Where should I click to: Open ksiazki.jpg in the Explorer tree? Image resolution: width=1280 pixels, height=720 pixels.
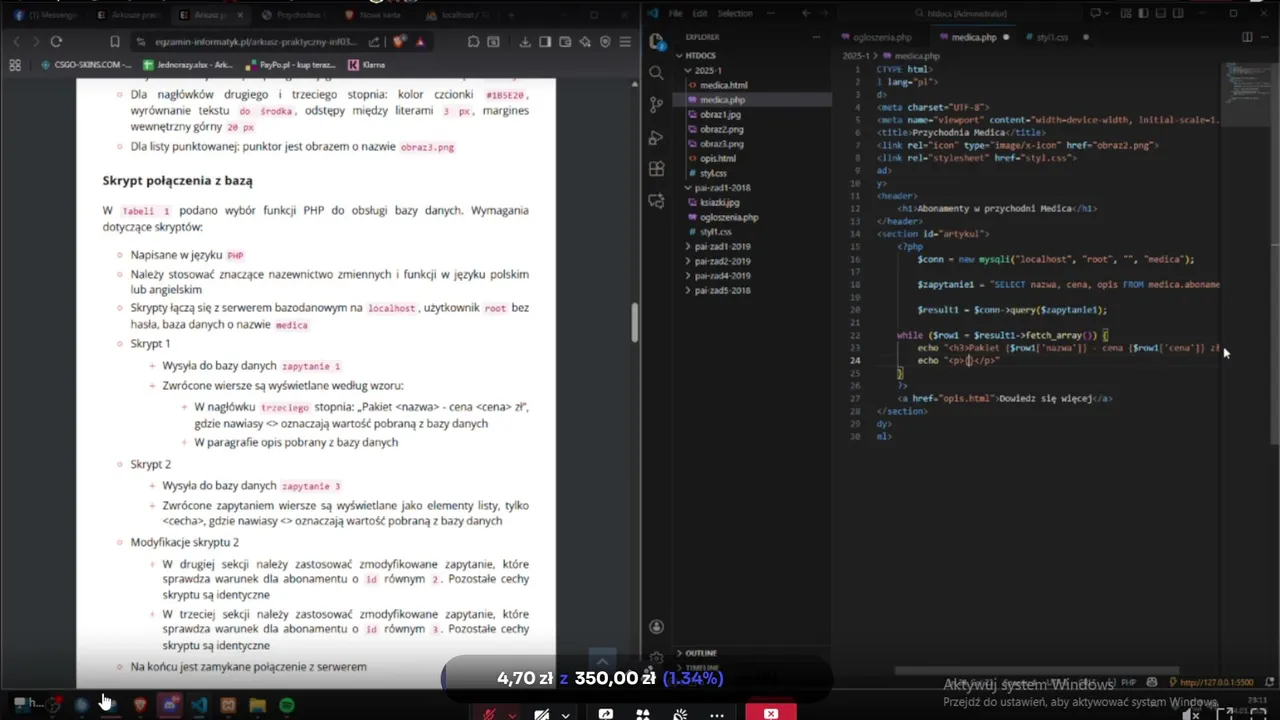[719, 202]
